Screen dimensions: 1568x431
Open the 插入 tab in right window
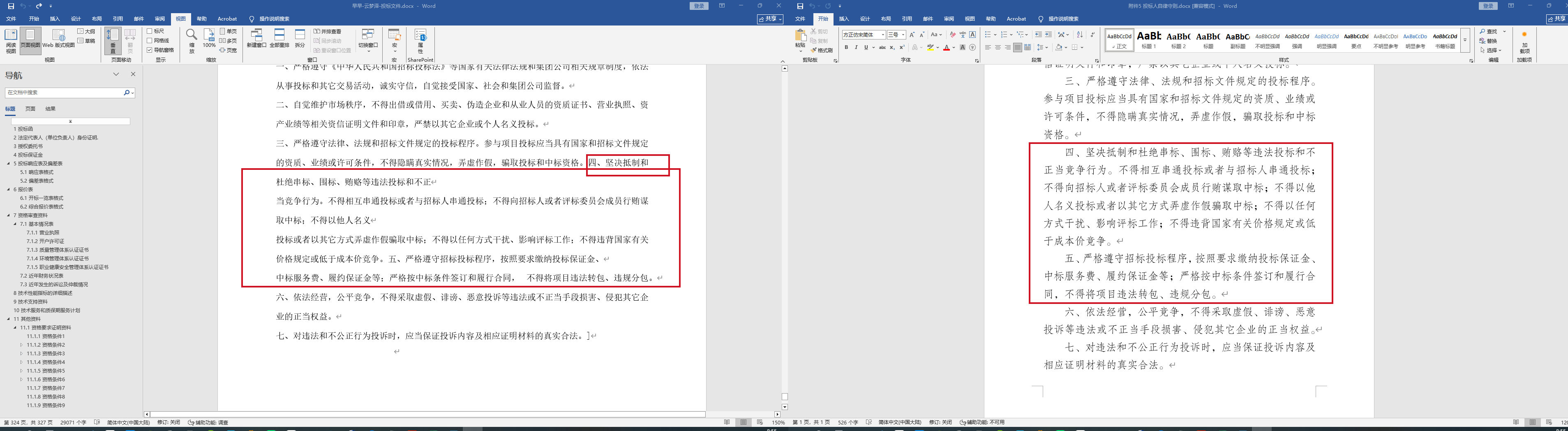pos(844,19)
